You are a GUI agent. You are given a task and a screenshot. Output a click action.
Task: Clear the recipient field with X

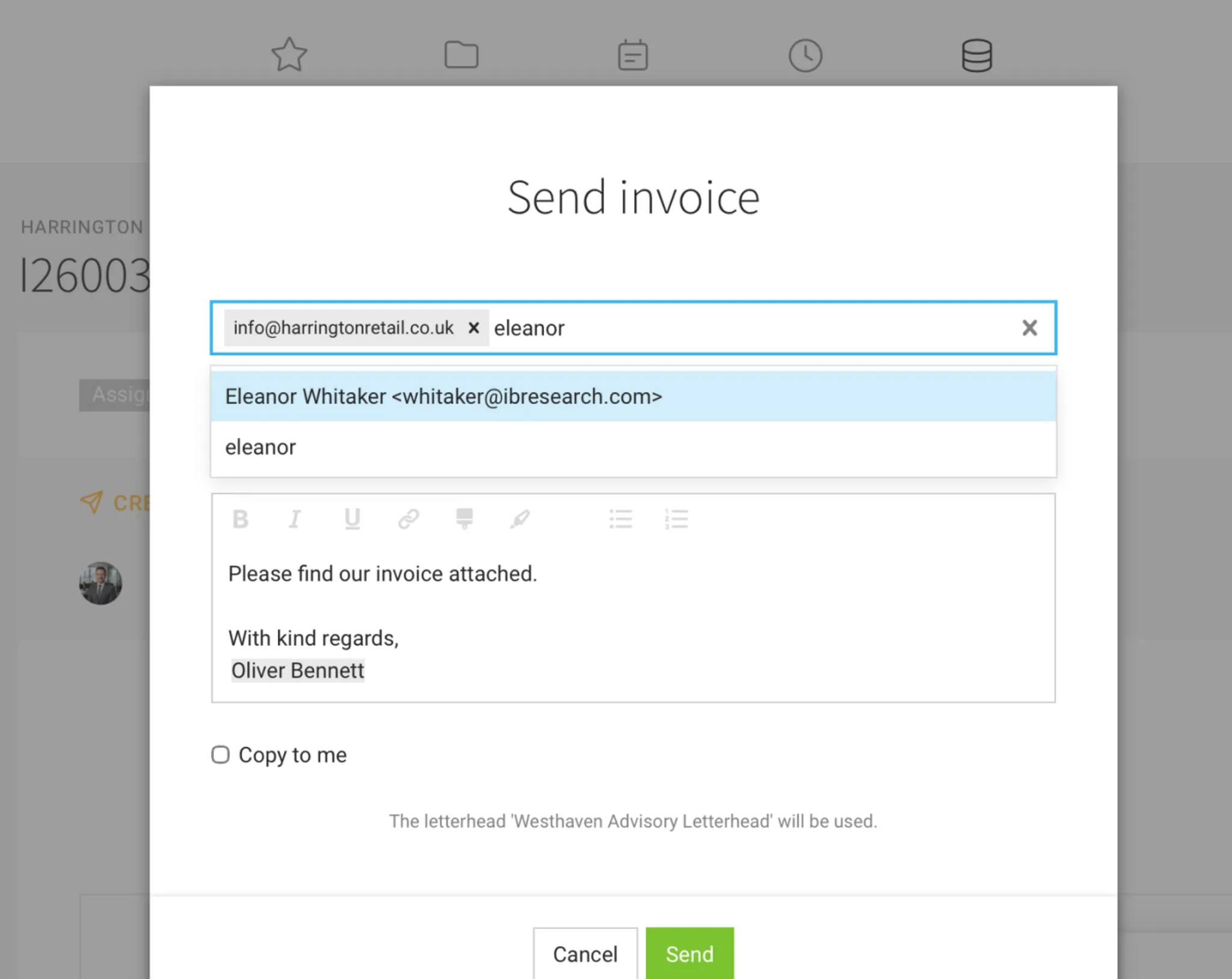[1029, 328]
